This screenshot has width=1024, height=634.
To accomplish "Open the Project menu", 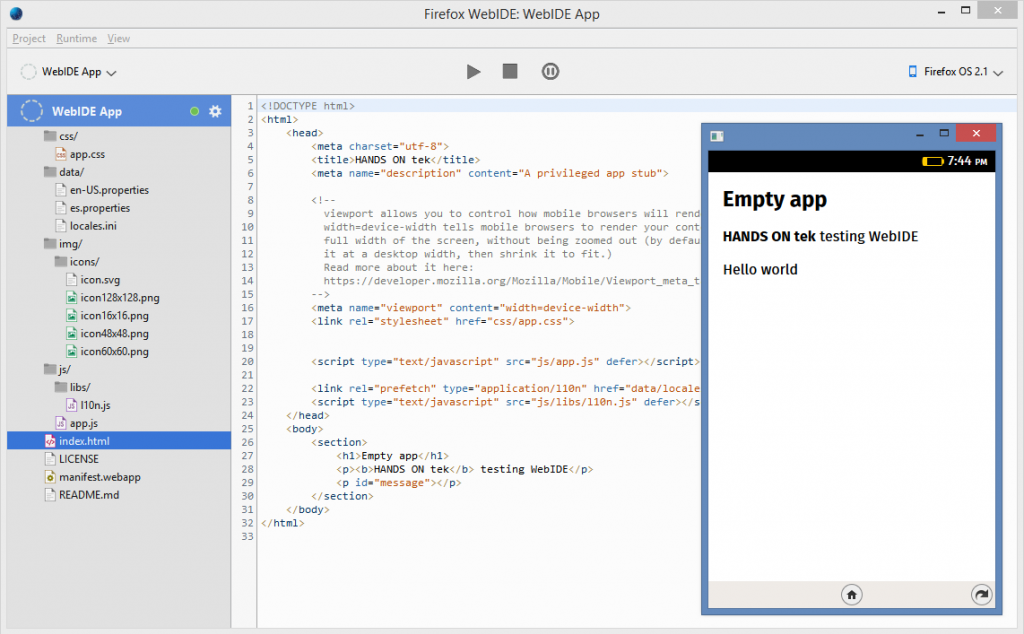I will click(29, 38).
